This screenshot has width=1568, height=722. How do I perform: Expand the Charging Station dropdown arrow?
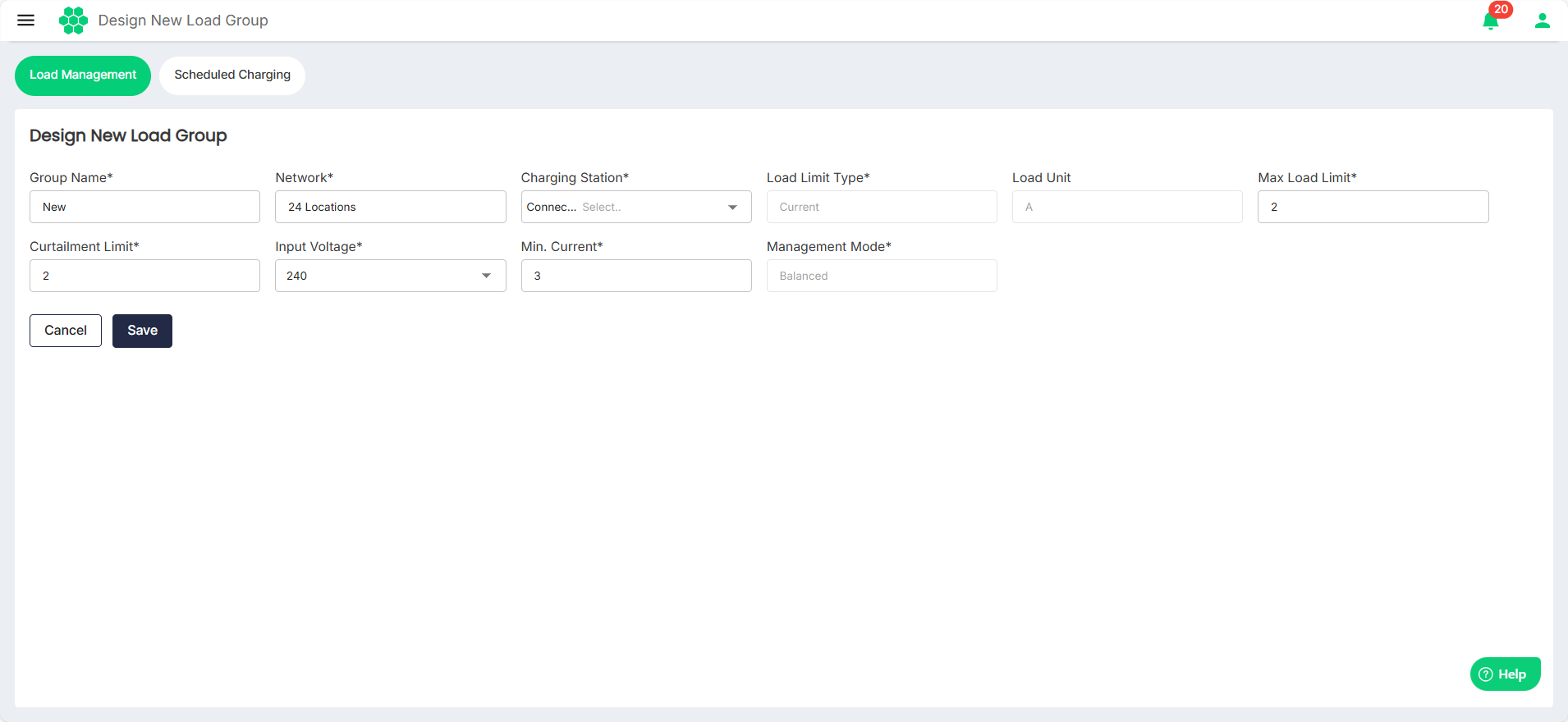(732, 208)
